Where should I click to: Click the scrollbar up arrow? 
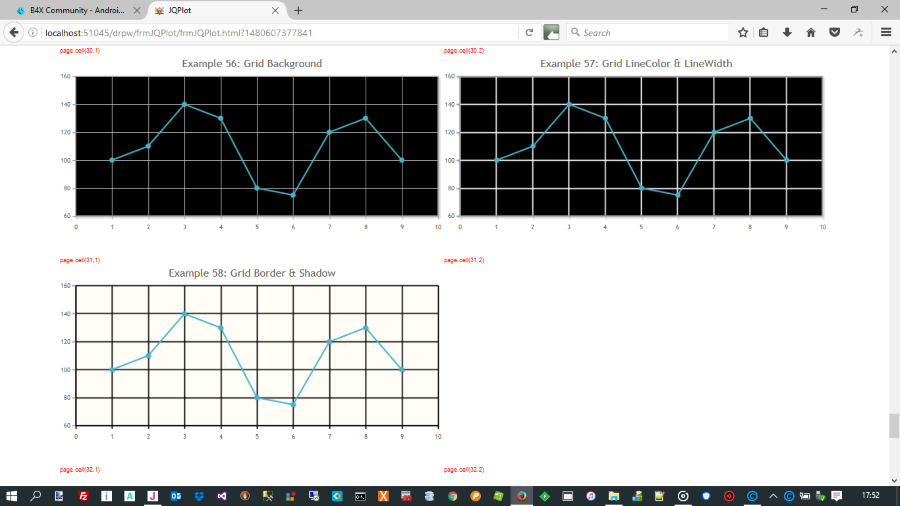[894, 52]
